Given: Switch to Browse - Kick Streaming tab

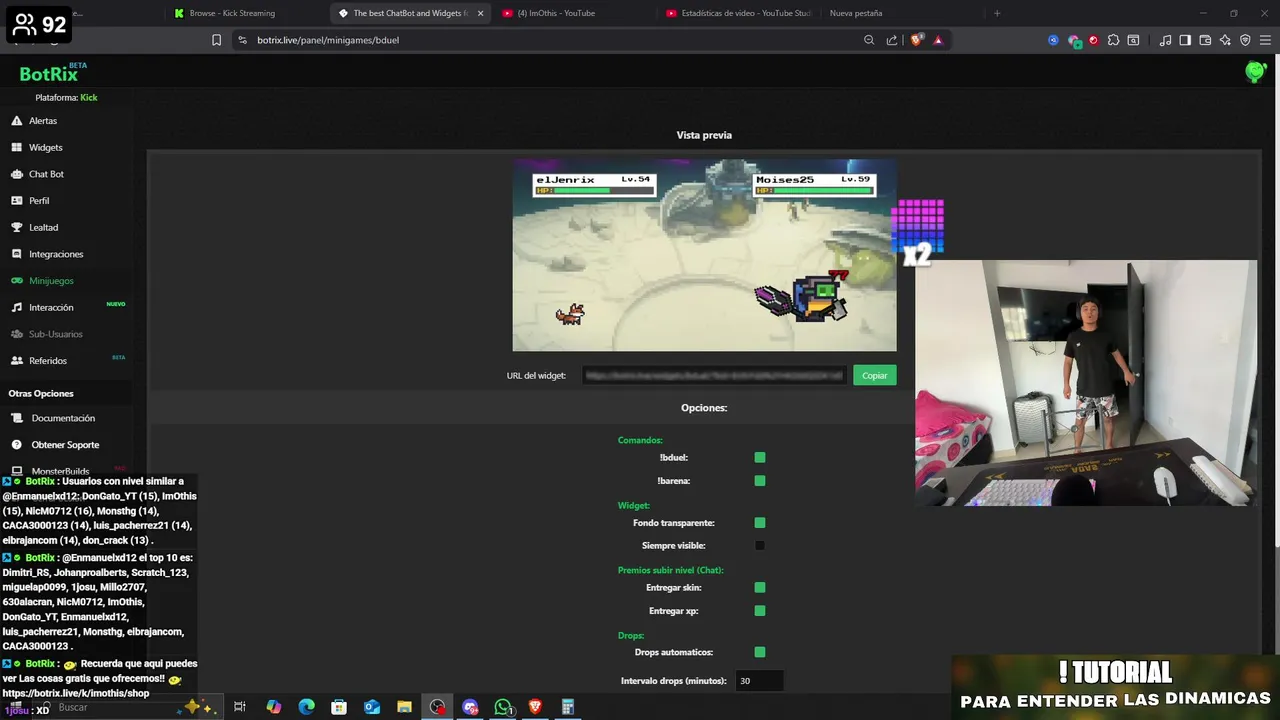Looking at the screenshot, I should click(232, 13).
